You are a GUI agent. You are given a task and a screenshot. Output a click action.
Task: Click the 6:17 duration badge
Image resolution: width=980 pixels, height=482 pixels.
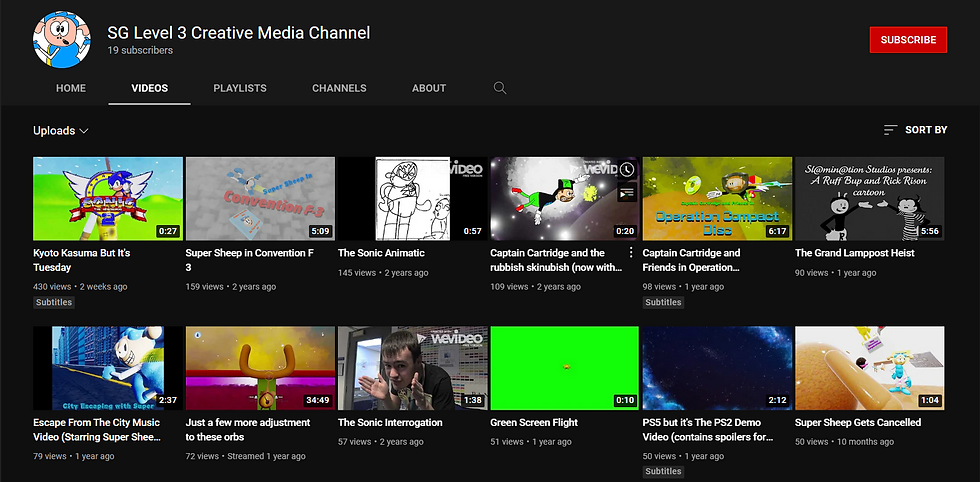click(778, 231)
